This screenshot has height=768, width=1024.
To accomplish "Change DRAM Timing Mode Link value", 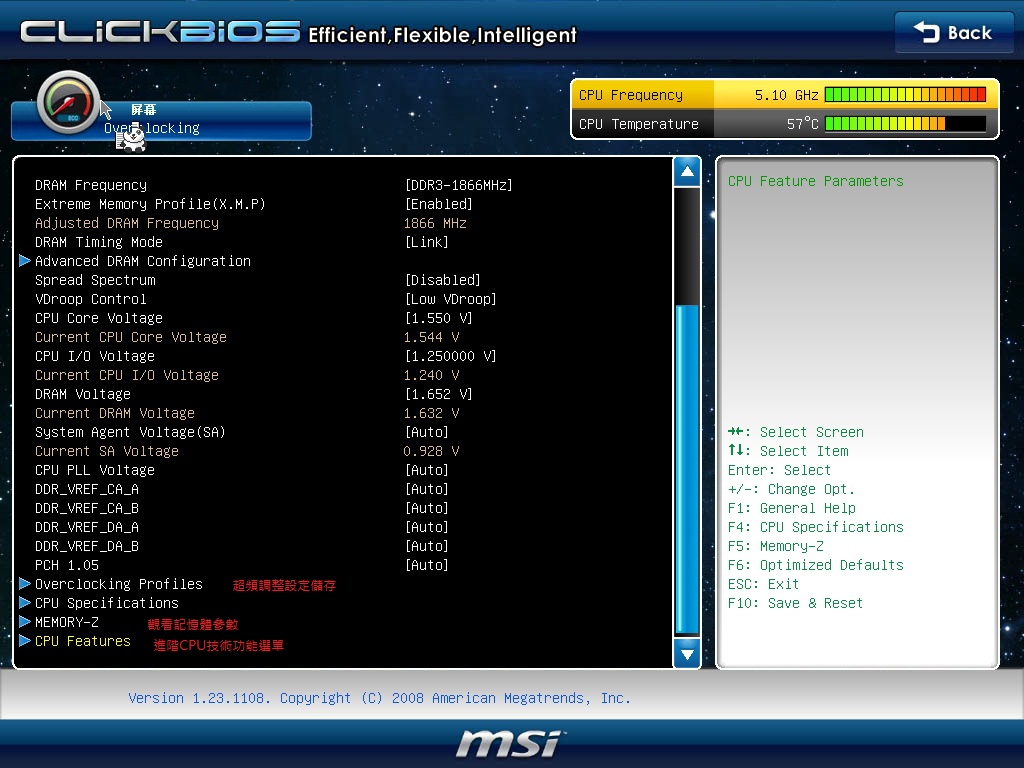I will tap(426, 242).
